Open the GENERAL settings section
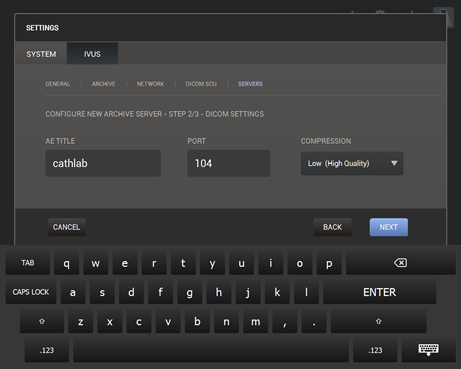The width and height of the screenshot is (461, 369). pos(58,84)
